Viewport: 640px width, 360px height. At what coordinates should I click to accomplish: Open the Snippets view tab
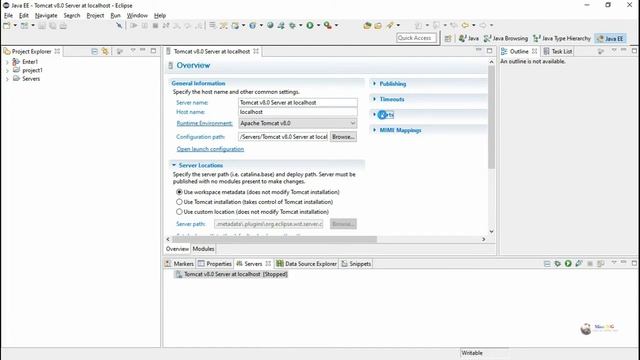356,264
